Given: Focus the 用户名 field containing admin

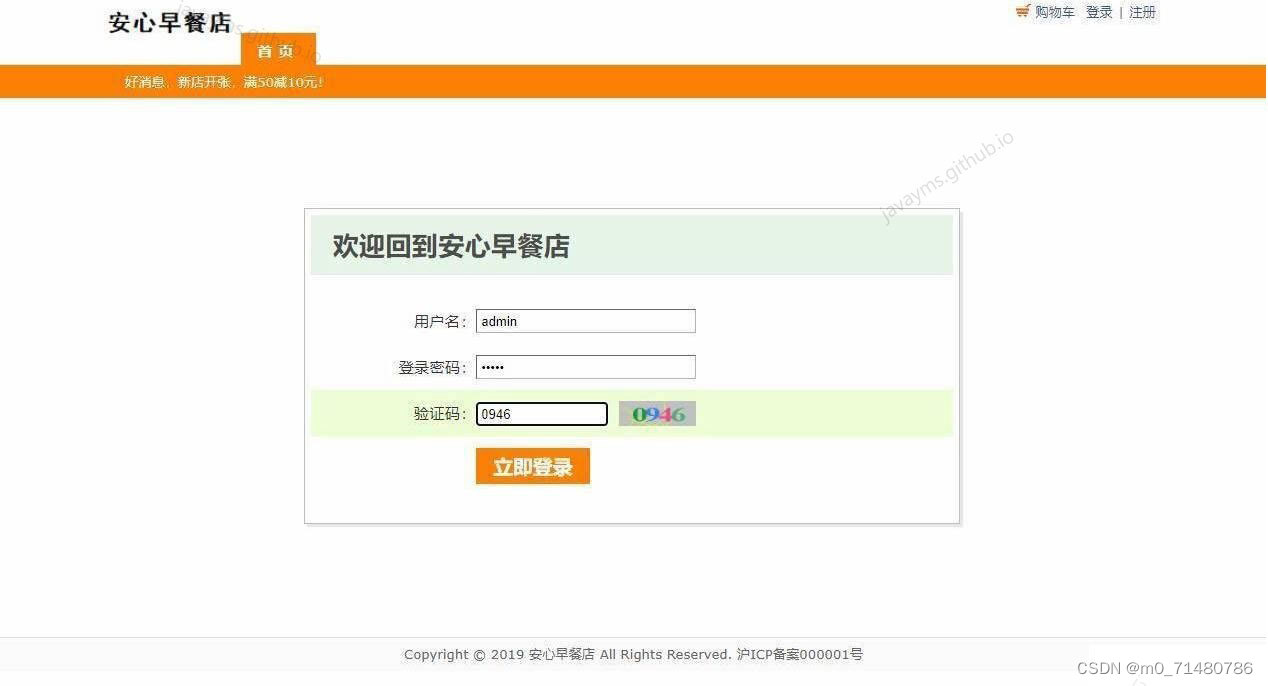Looking at the screenshot, I should [x=585, y=321].
